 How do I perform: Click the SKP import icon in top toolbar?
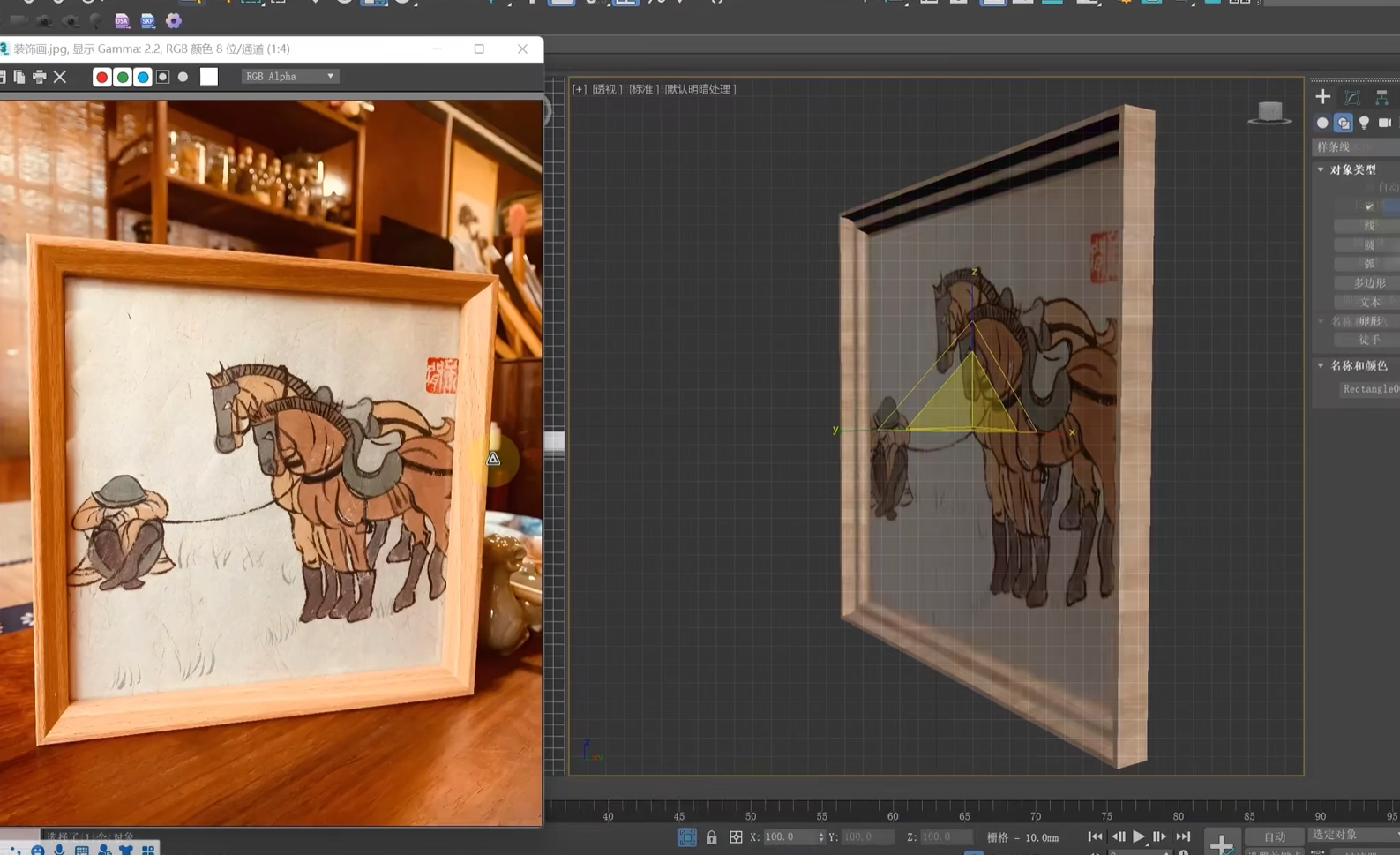coord(147,20)
